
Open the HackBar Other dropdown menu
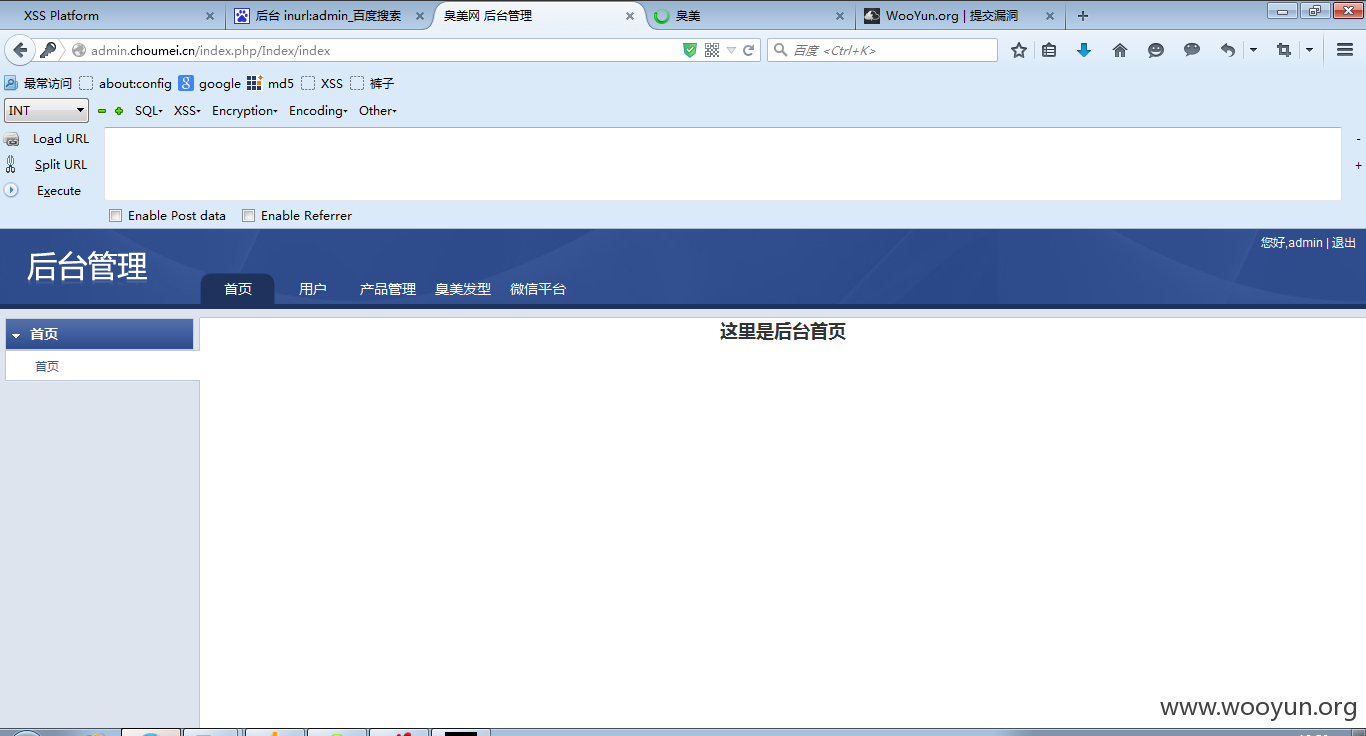coord(378,111)
